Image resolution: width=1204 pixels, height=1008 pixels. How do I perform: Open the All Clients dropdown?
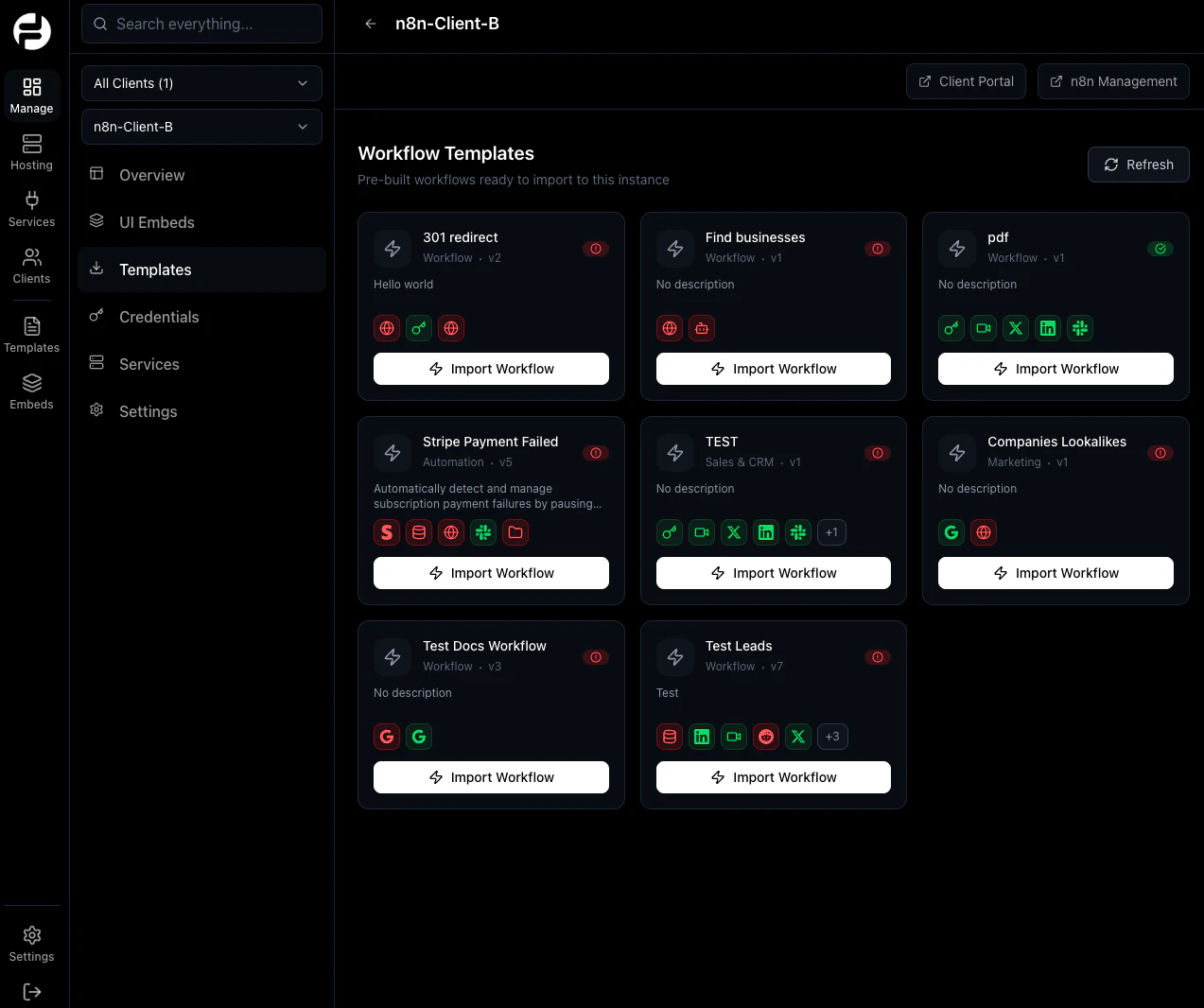tap(201, 83)
